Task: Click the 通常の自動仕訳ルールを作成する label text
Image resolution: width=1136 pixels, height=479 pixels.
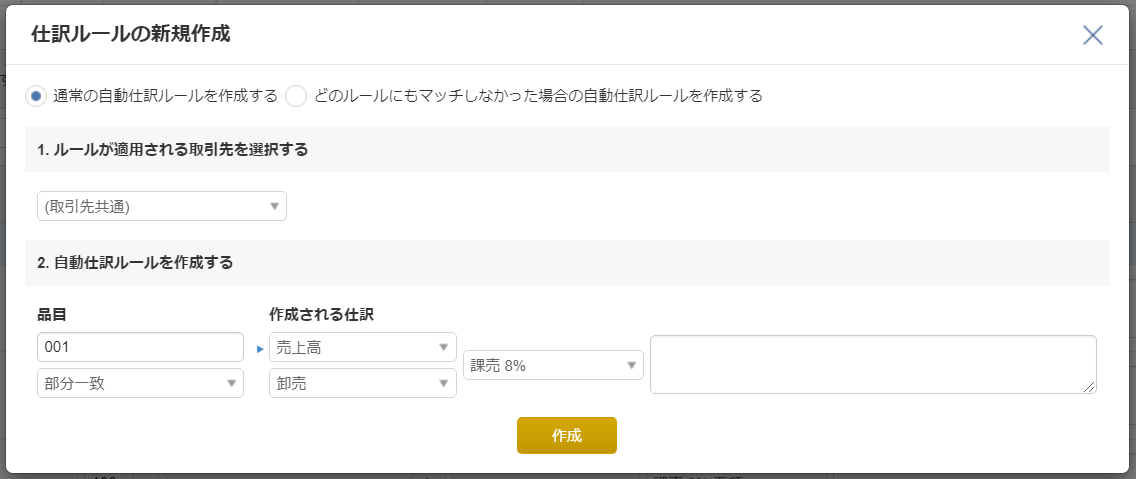Action: (165, 96)
